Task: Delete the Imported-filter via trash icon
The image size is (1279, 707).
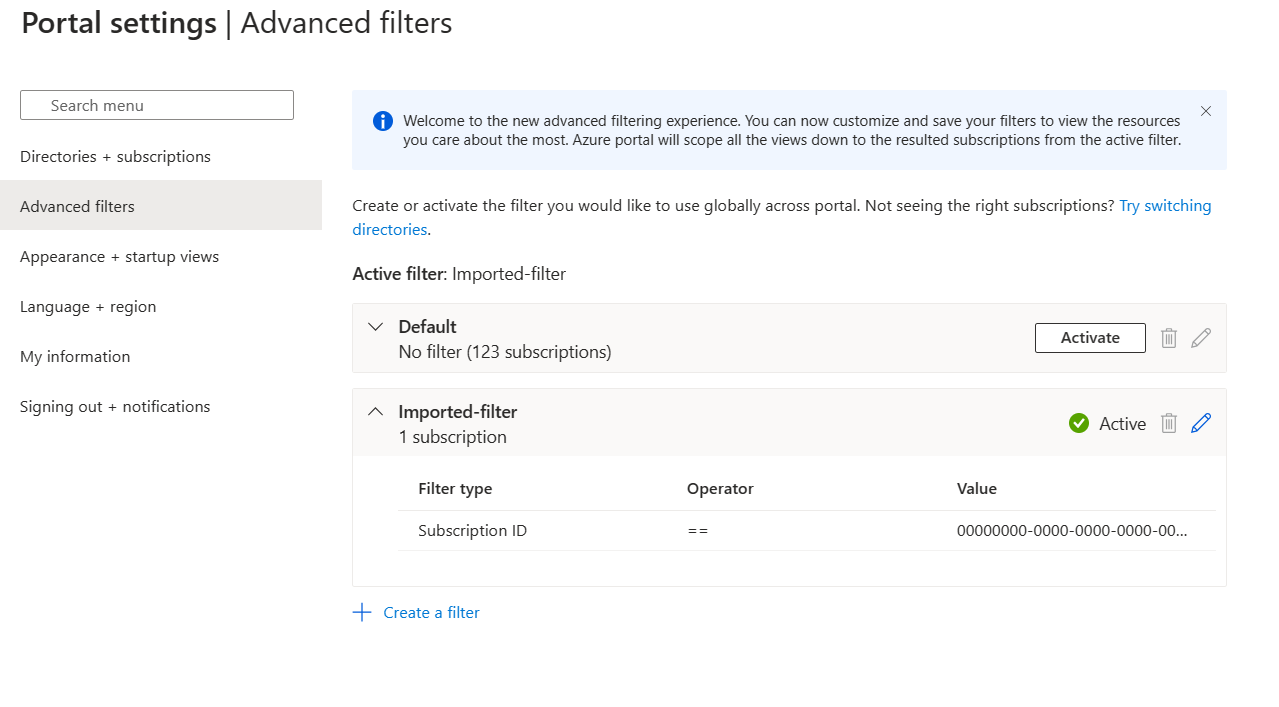Action: [x=1168, y=423]
